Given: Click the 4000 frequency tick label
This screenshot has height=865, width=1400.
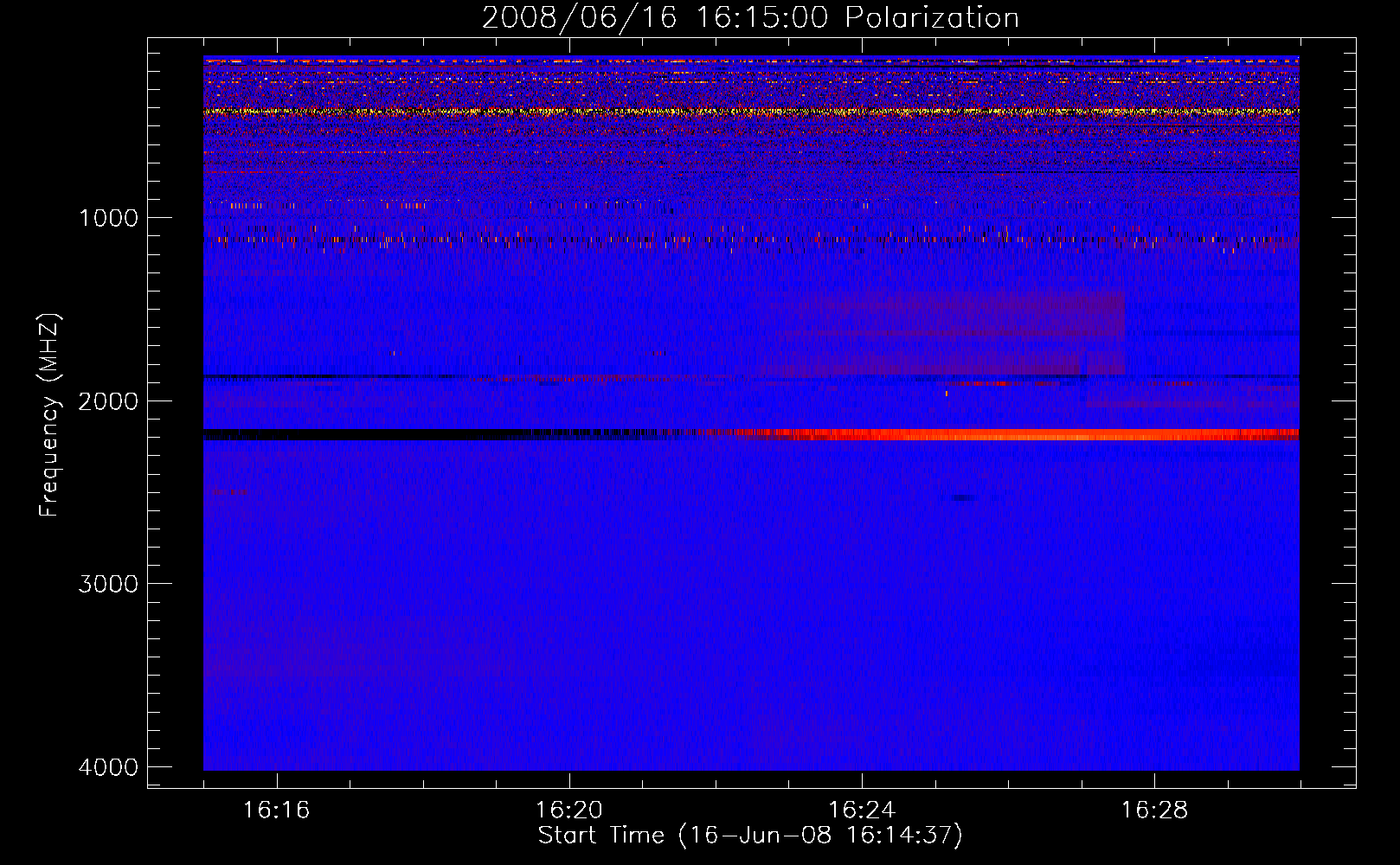Looking at the screenshot, I should (108, 767).
